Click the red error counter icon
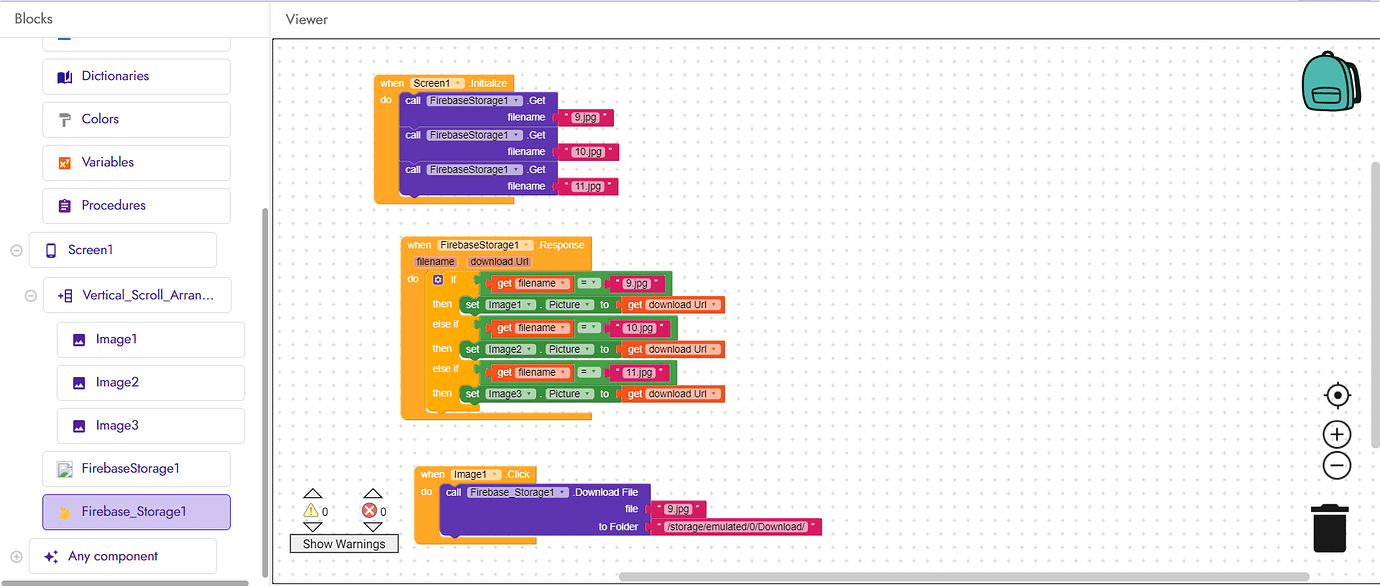Image resolution: width=1380 pixels, height=586 pixels. (369, 511)
